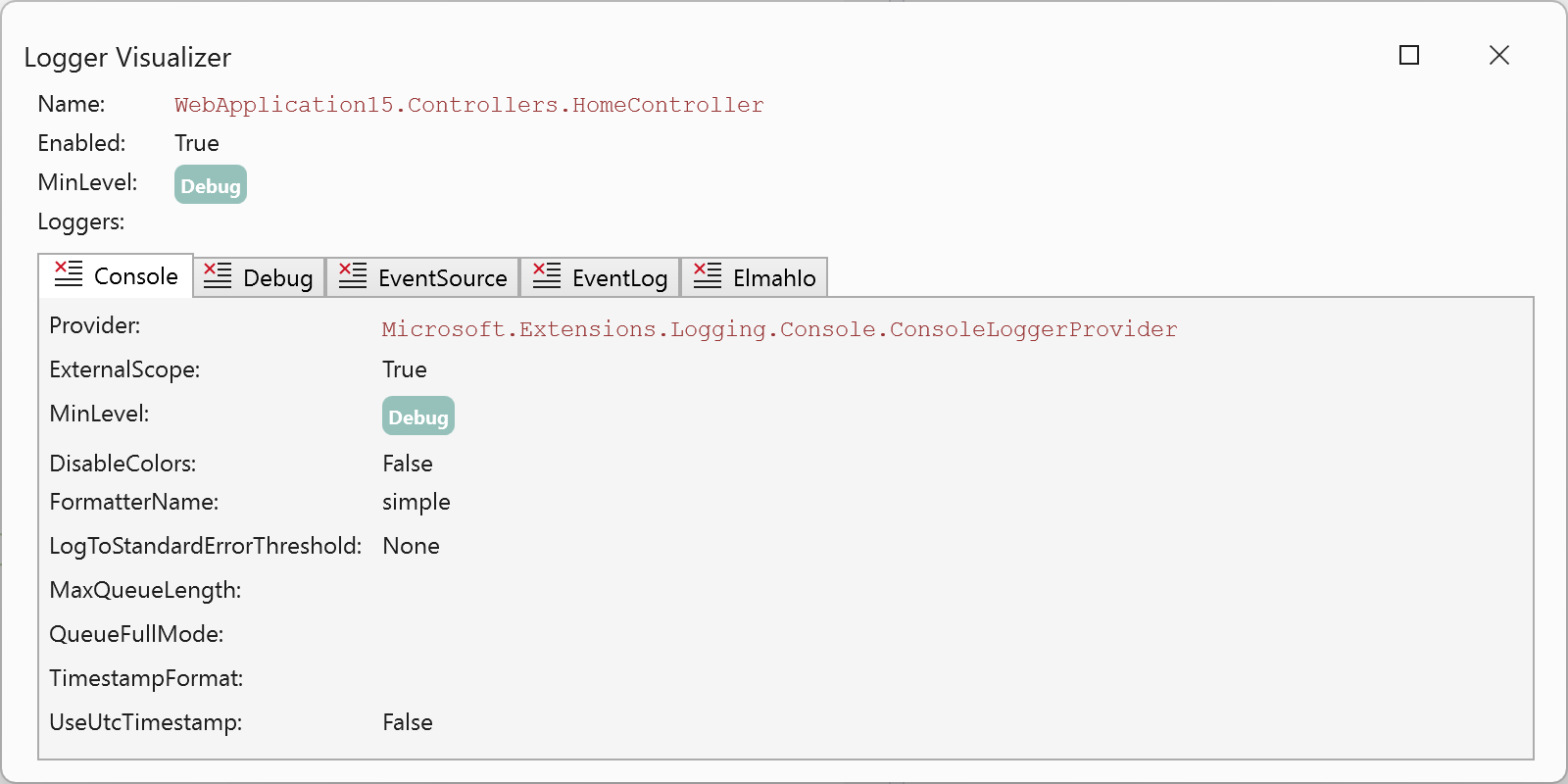Switch to the EventSource logger tab
This screenshot has width=1568, height=784.
tap(442, 278)
